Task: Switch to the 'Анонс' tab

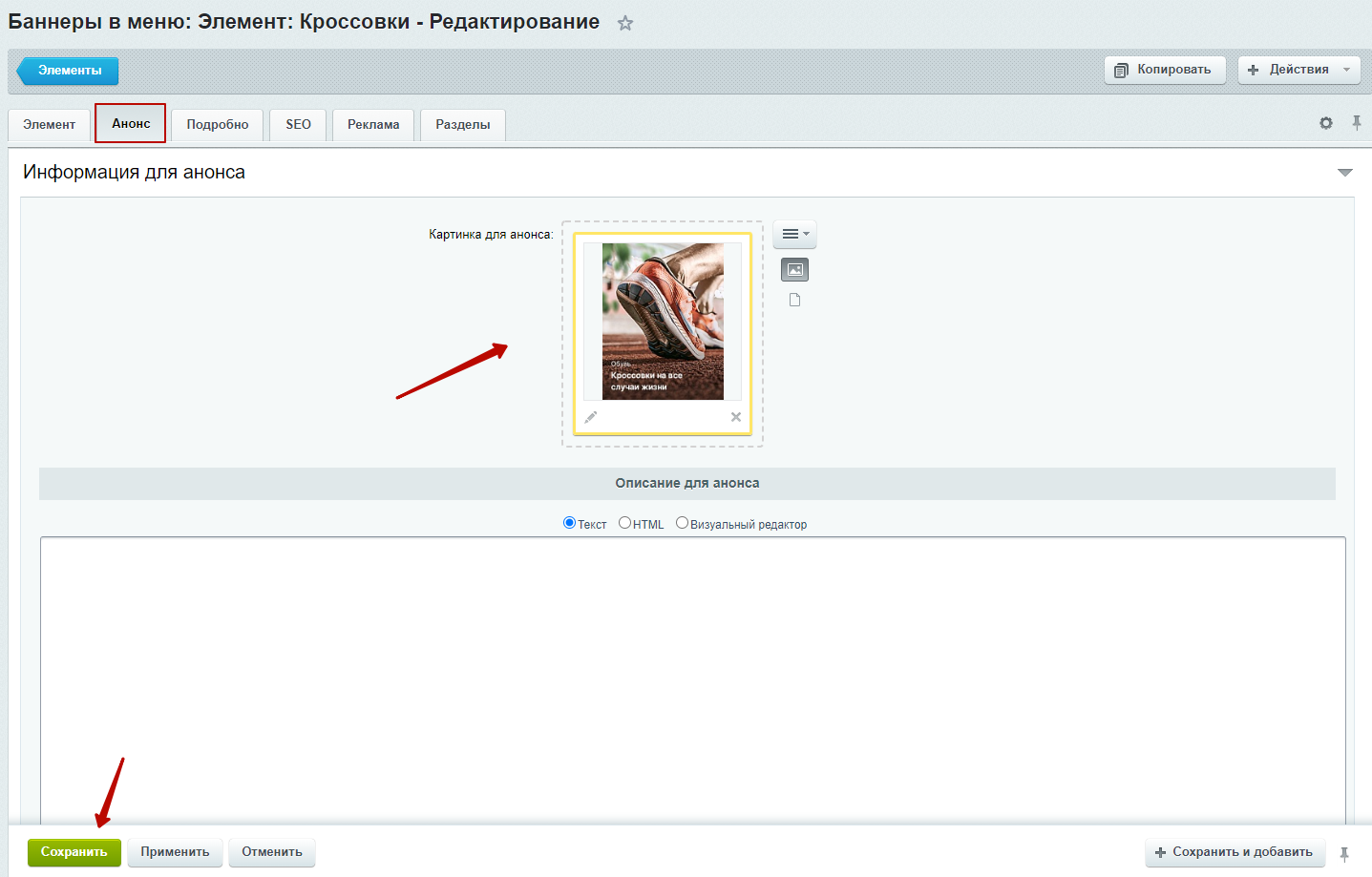Action: [131, 123]
